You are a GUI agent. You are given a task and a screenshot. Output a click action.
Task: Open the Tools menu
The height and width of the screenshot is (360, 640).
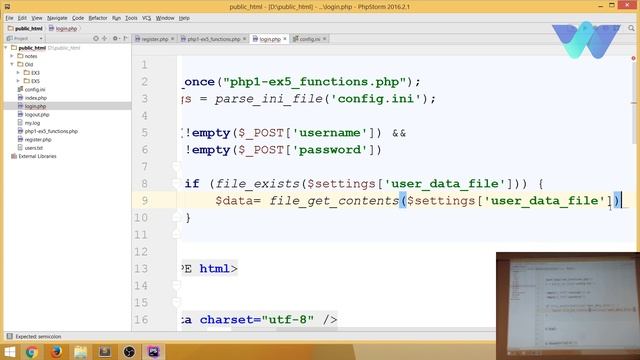pos(131,18)
